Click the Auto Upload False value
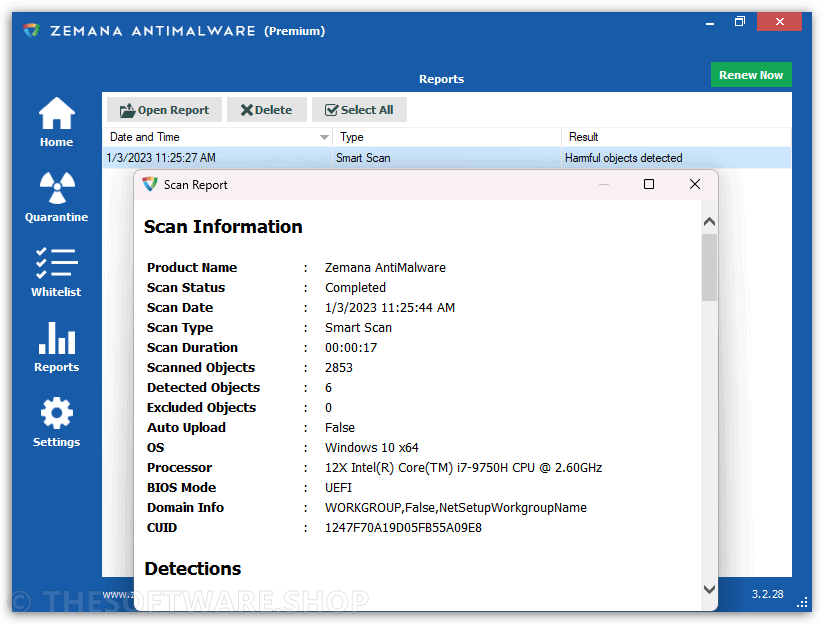Image resolution: width=824 pixels, height=624 pixels. click(340, 427)
